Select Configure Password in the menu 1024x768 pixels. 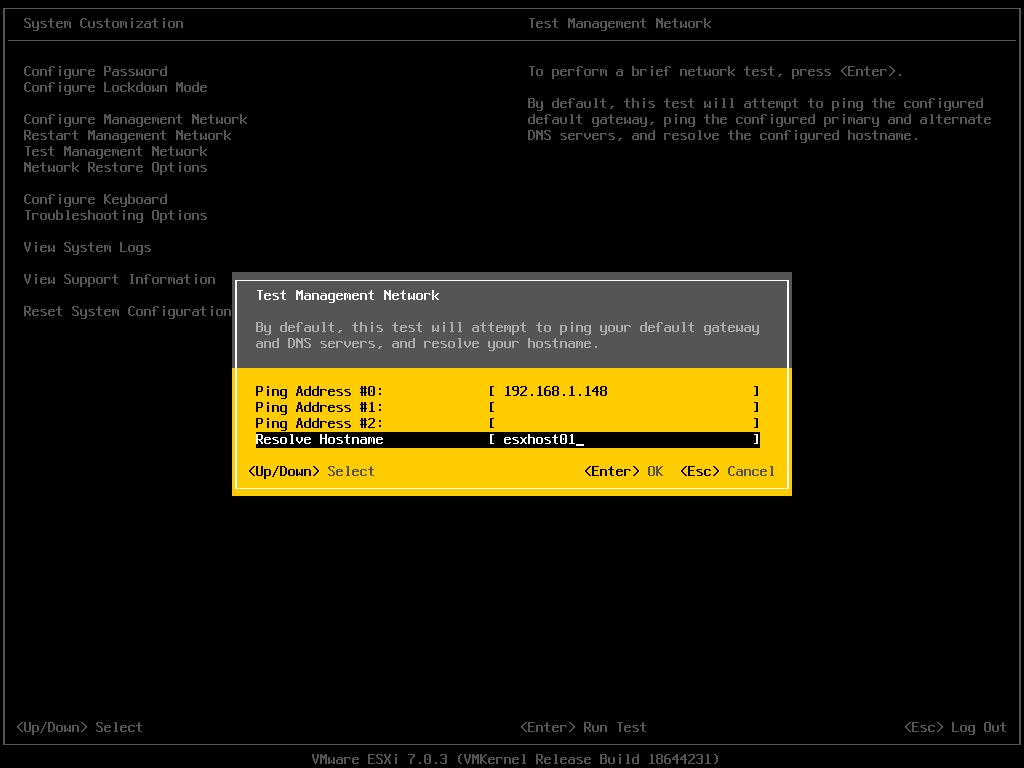click(x=95, y=71)
